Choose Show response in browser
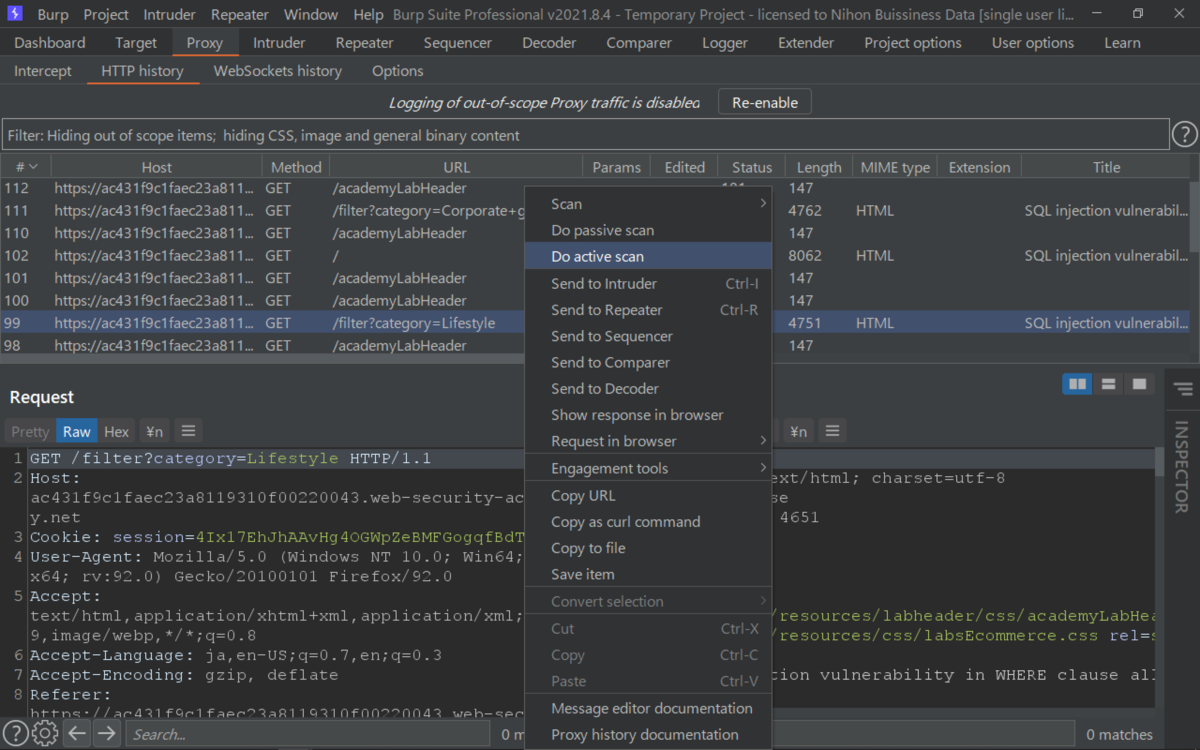 pyautogui.click(x=648, y=415)
